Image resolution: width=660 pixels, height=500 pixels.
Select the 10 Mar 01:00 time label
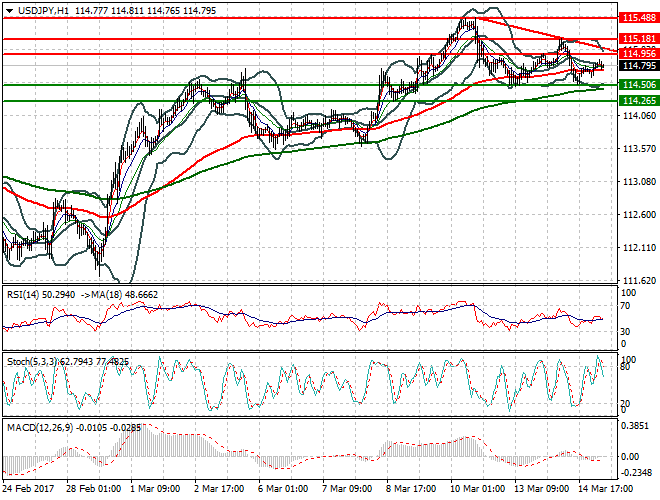pyautogui.click(x=477, y=489)
